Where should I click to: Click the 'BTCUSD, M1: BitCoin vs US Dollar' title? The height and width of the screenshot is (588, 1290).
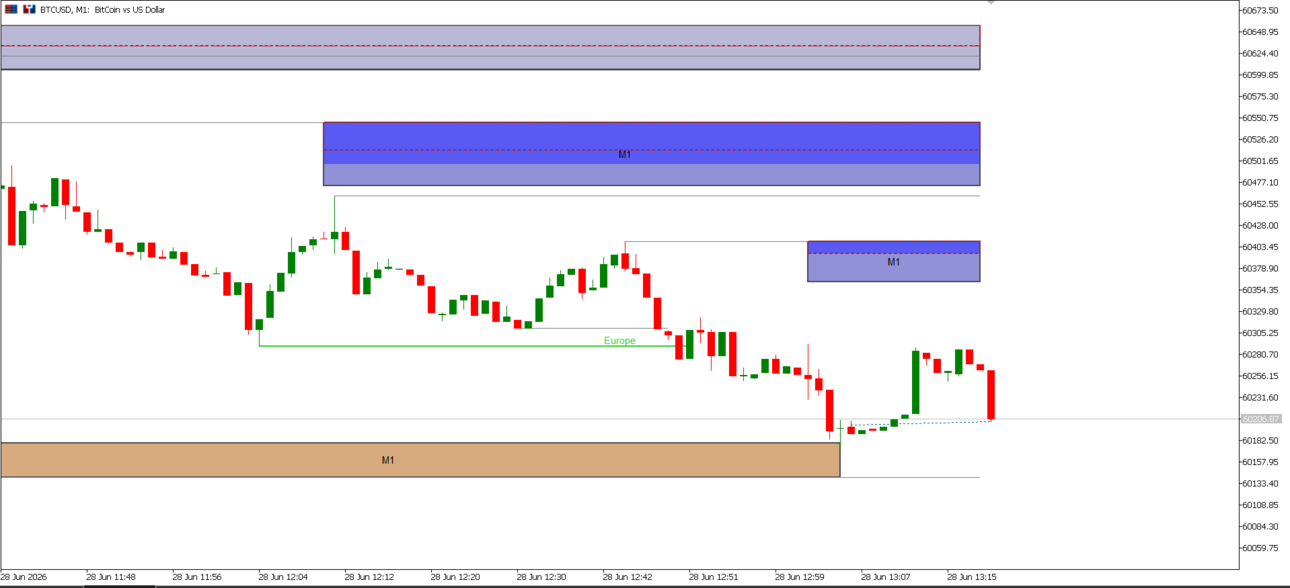tap(103, 9)
